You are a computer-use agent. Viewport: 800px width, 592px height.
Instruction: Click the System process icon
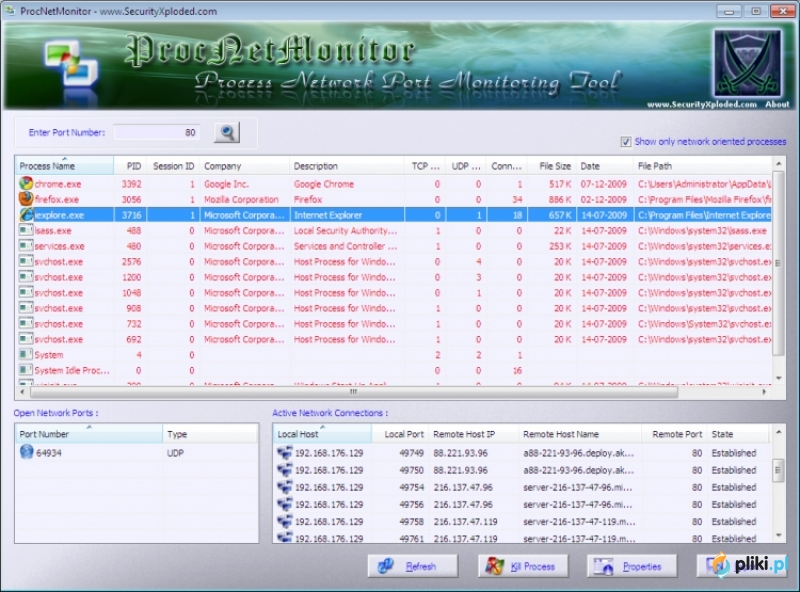[26, 354]
